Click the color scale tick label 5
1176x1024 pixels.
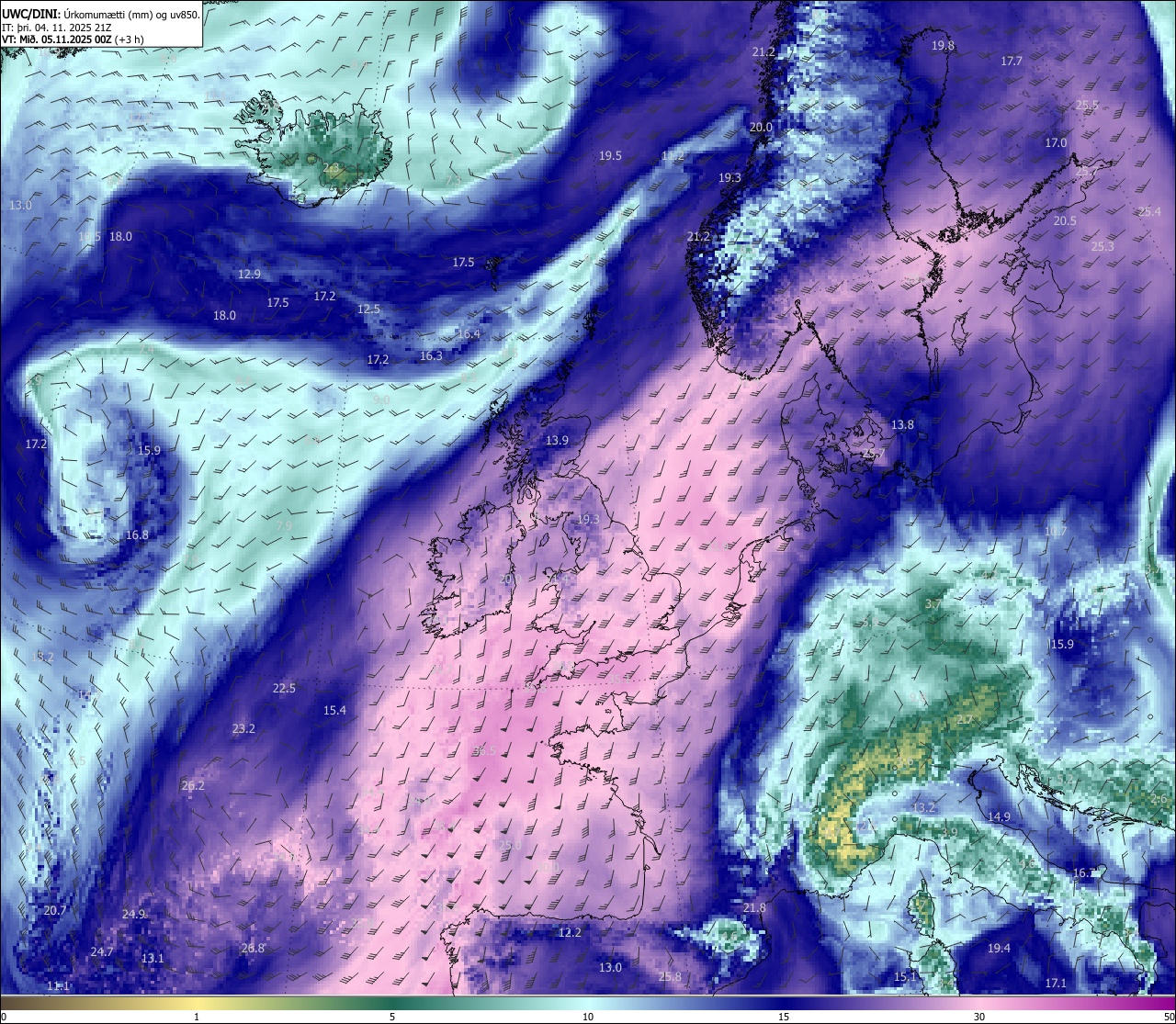tap(392, 1017)
